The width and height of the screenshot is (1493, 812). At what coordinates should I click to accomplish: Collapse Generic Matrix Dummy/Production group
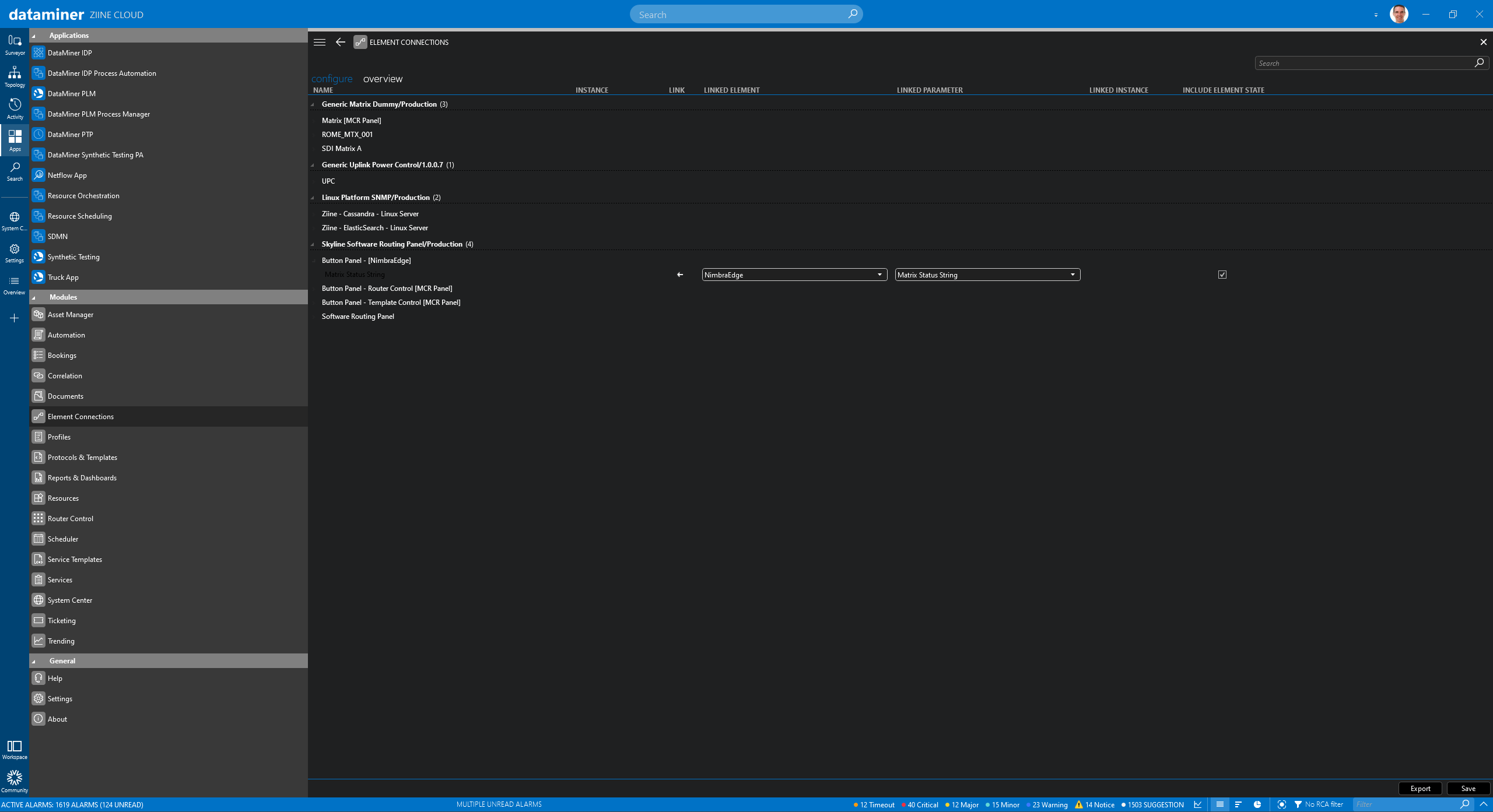click(313, 104)
